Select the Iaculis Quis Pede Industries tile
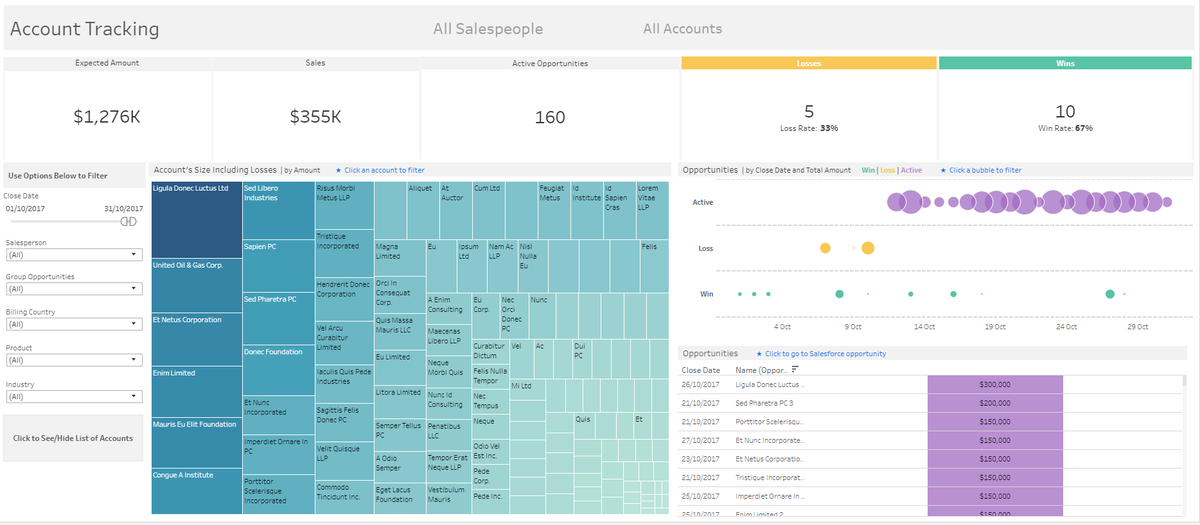The width and height of the screenshot is (1200, 525). click(x=344, y=385)
